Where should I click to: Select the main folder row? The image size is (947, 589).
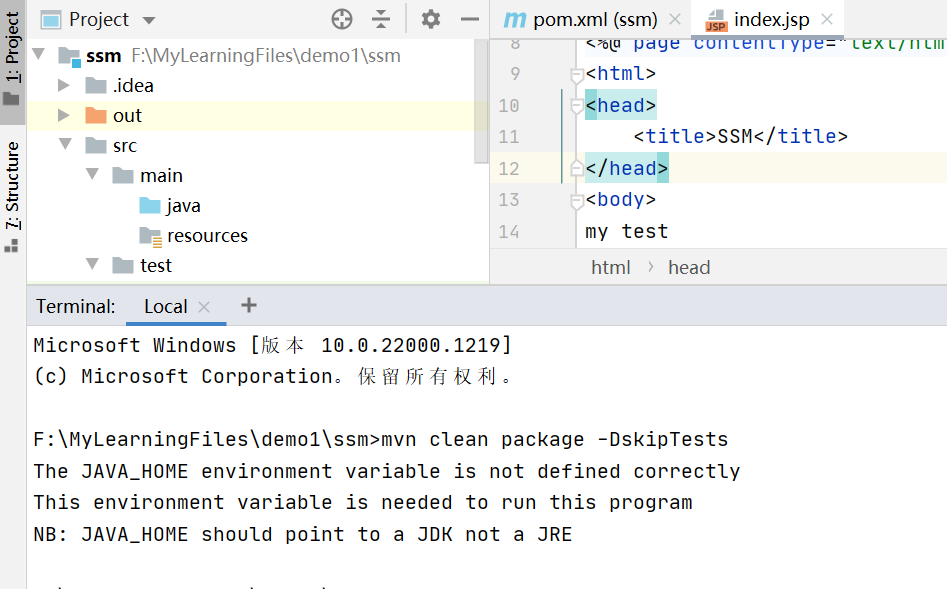click(x=257, y=175)
